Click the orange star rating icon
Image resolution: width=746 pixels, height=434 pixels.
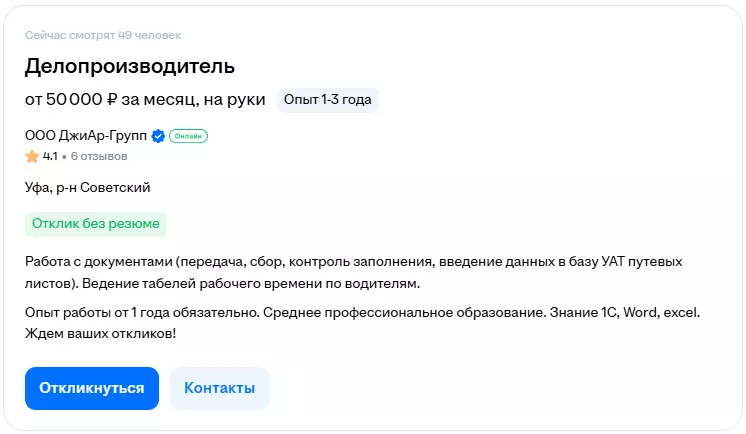pyautogui.click(x=32, y=156)
